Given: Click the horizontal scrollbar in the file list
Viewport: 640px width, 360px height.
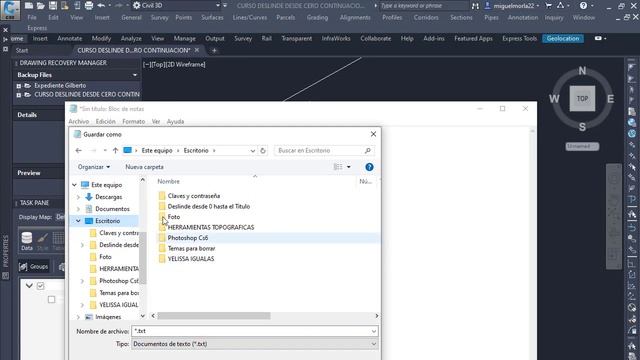Looking at the screenshot, I should click(x=214, y=316).
